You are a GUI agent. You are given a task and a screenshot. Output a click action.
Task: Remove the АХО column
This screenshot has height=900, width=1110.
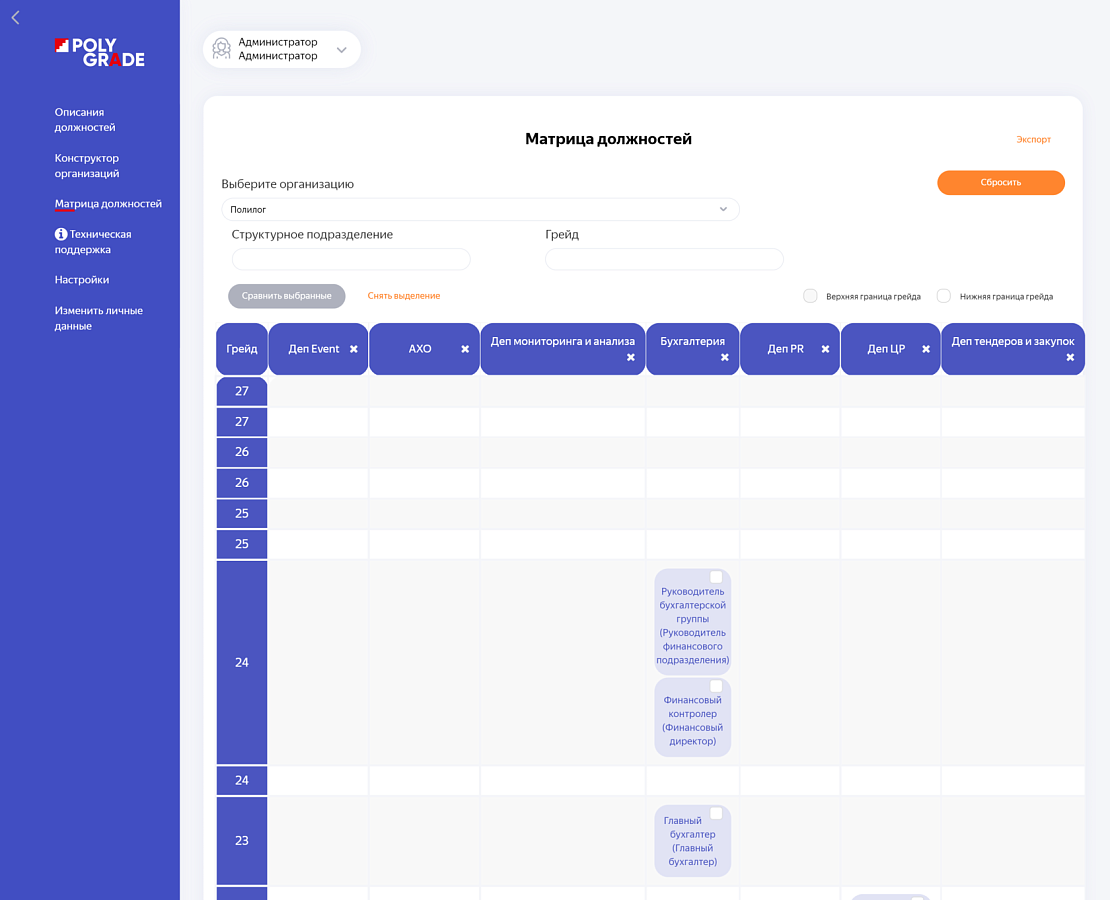tap(465, 349)
